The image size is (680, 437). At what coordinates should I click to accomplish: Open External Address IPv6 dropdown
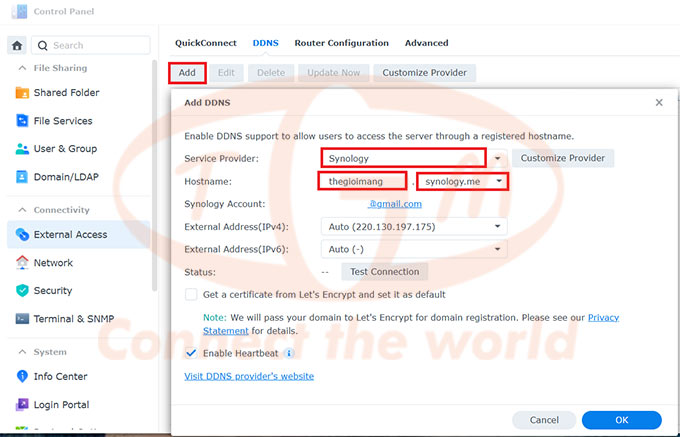414,249
